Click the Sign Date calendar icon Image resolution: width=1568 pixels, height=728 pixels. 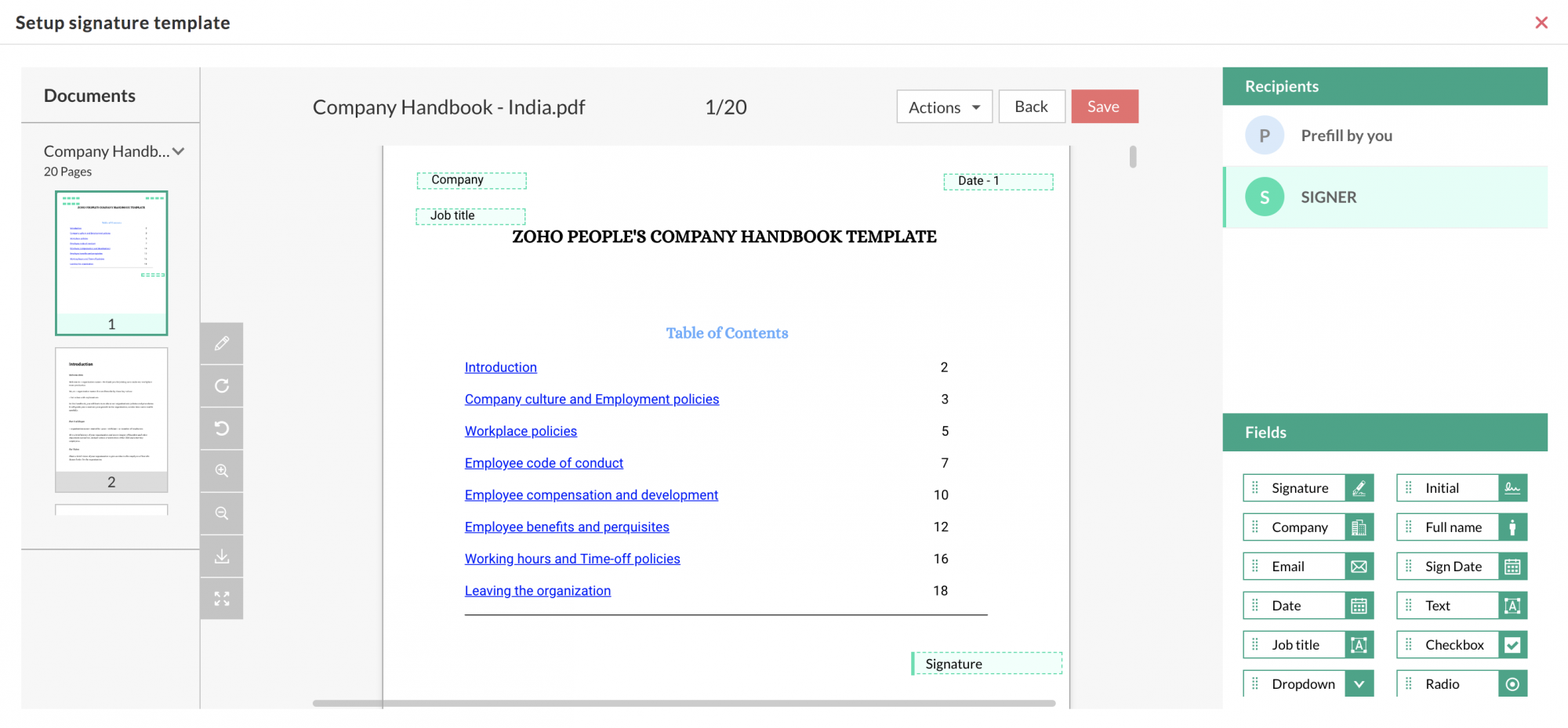click(x=1512, y=567)
